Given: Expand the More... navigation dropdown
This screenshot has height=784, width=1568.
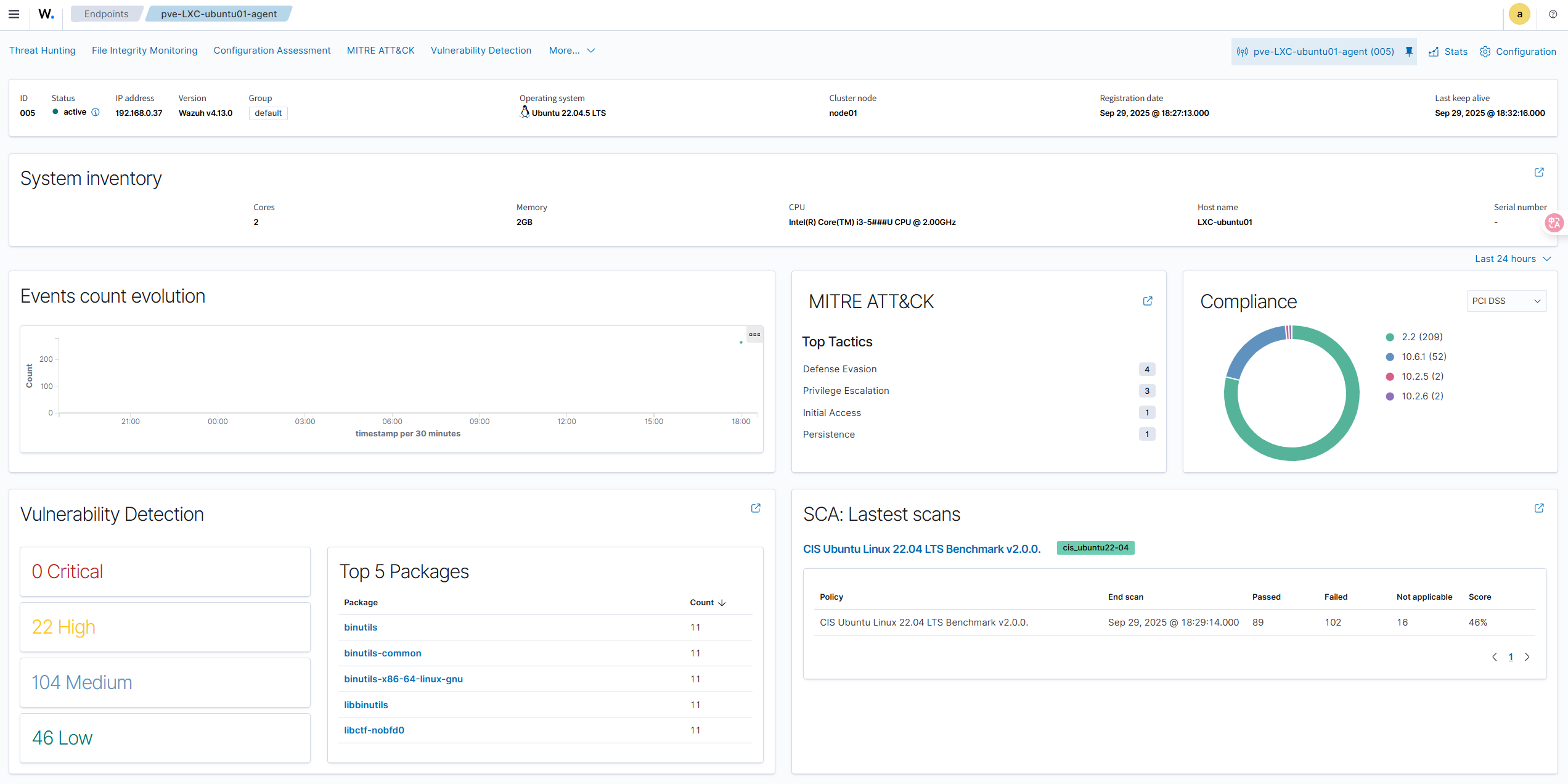Looking at the screenshot, I should click(x=571, y=51).
